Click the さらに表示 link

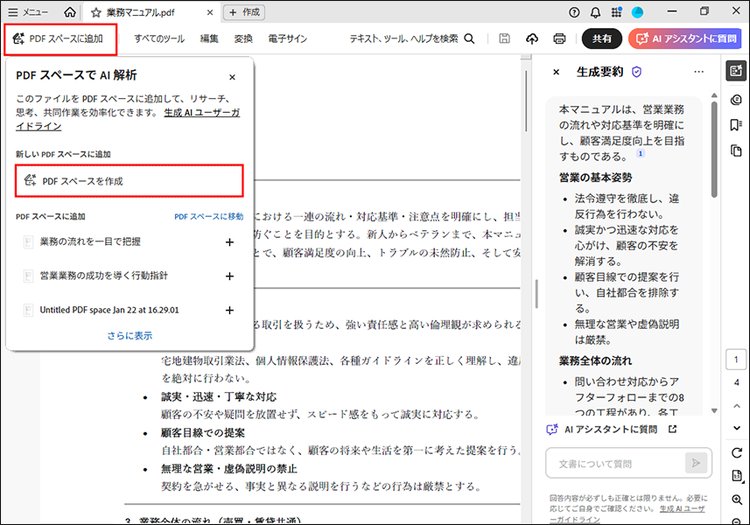click(130, 335)
